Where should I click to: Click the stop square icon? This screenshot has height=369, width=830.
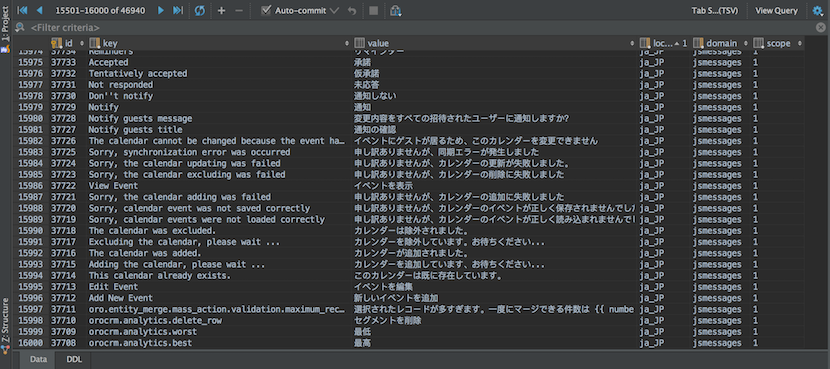(x=374, y=10)
